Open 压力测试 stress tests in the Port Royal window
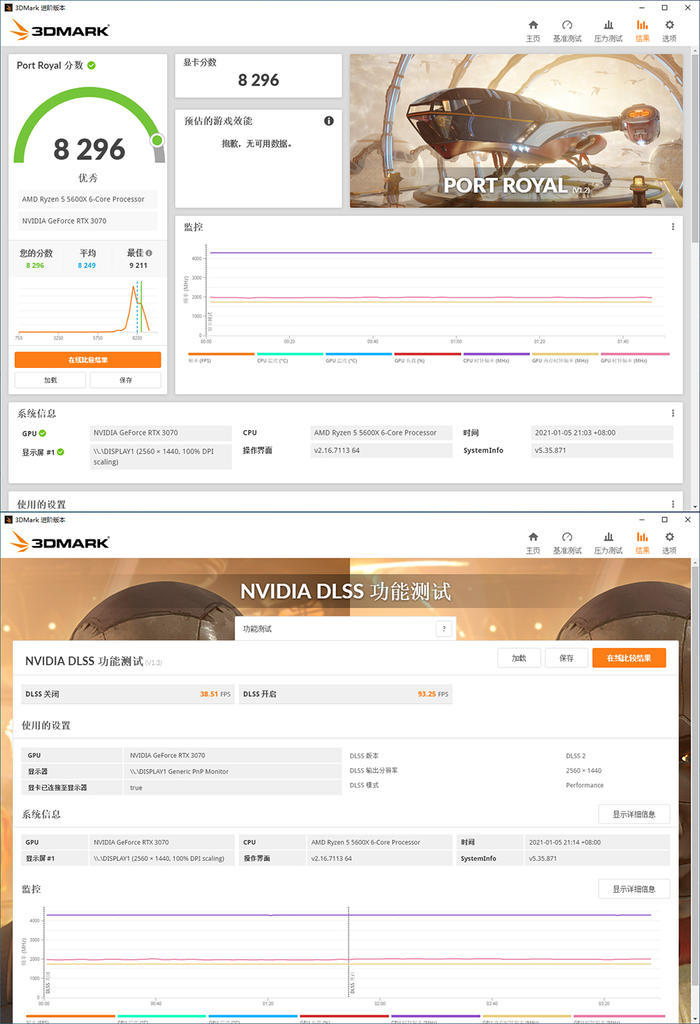 608,31
